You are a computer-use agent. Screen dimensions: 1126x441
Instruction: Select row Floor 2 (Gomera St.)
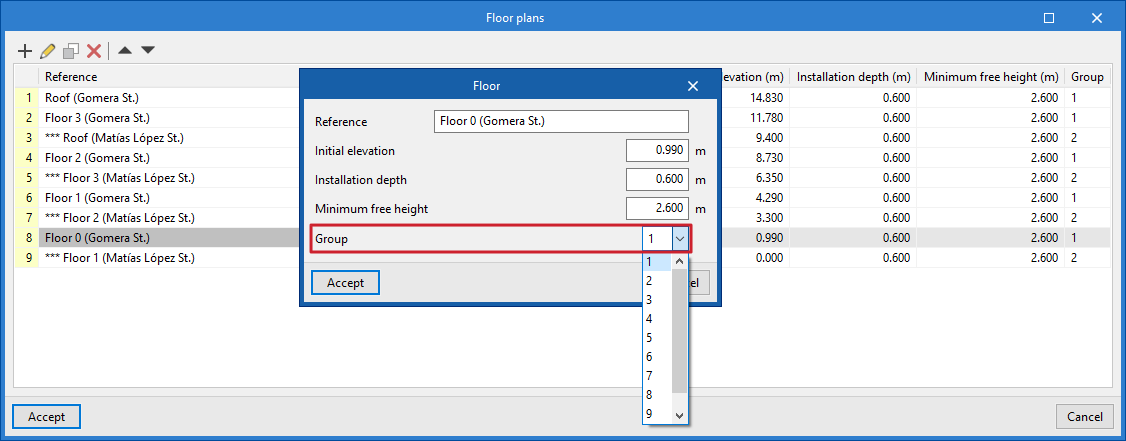(x=97, y=158)
